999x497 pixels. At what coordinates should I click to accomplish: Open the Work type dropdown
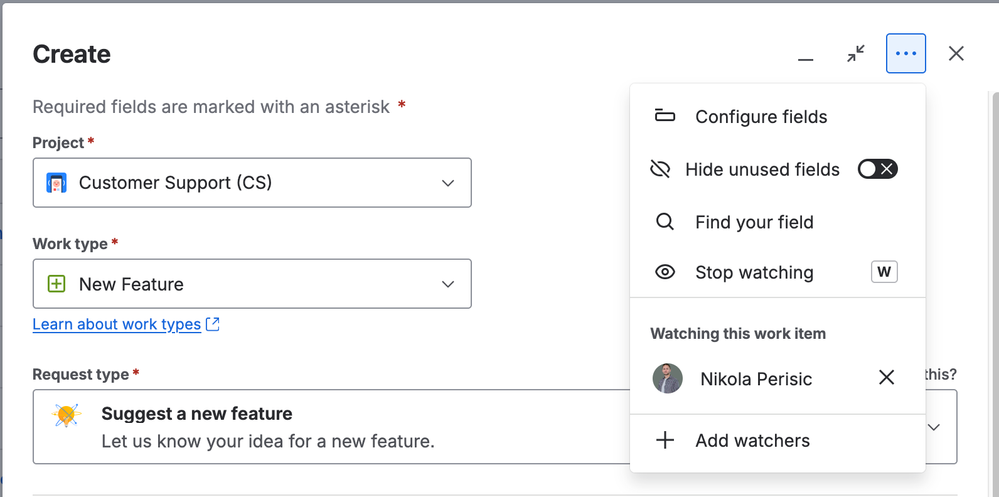pyautogui.click(x=448, y=284)
